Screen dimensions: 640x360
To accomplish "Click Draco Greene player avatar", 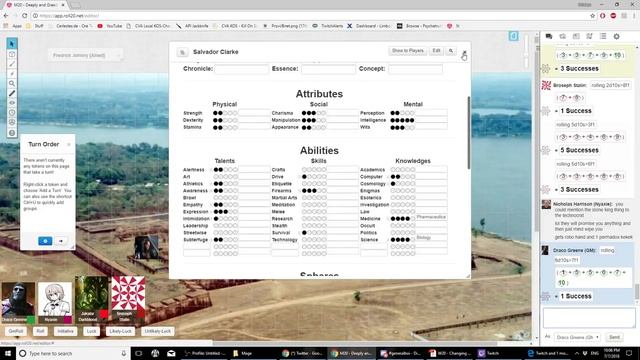I will pos(18,300).
